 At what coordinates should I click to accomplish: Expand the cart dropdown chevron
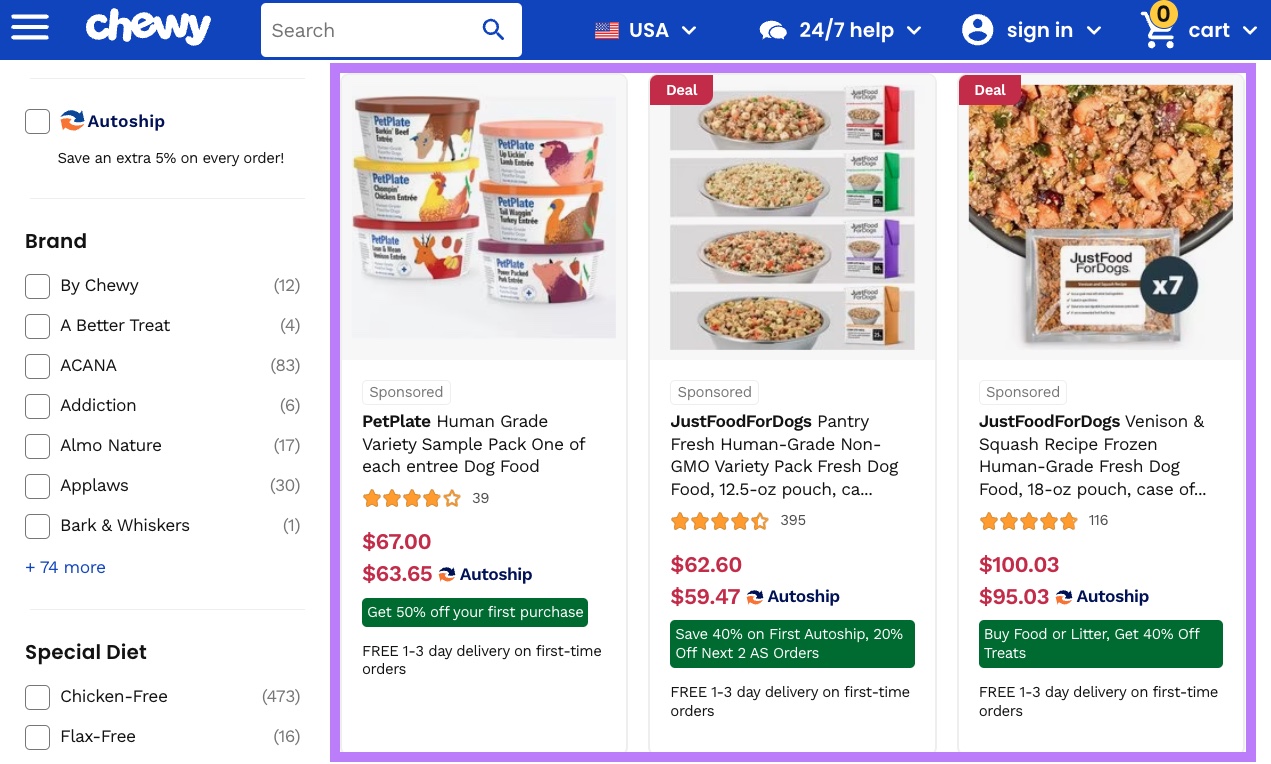(x=1250, y=30)
